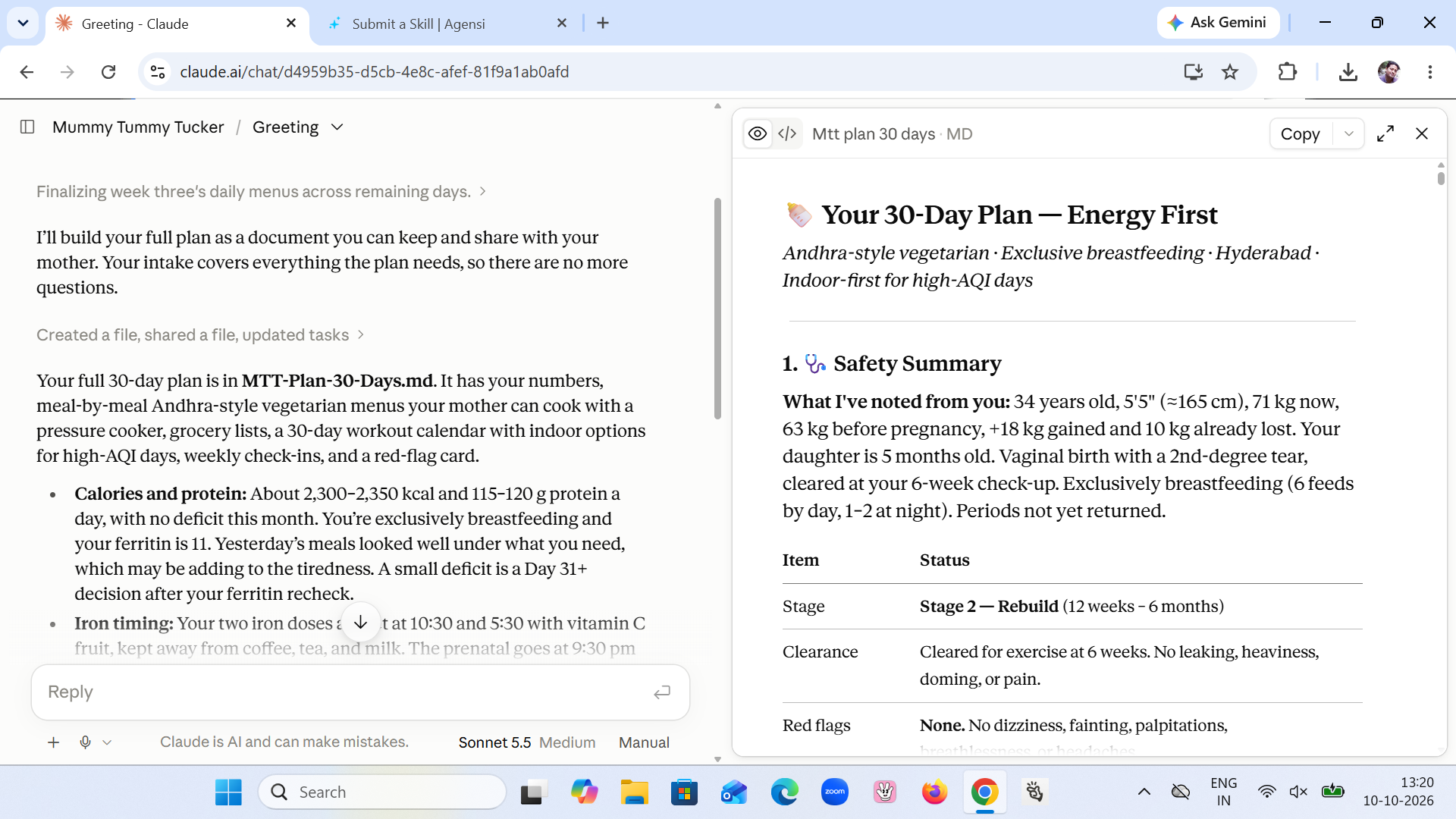Viewport: 1456px width, 819px height.
Task: Expand the artifact panel to fullscreen
Action: [x=1385, y=133]
